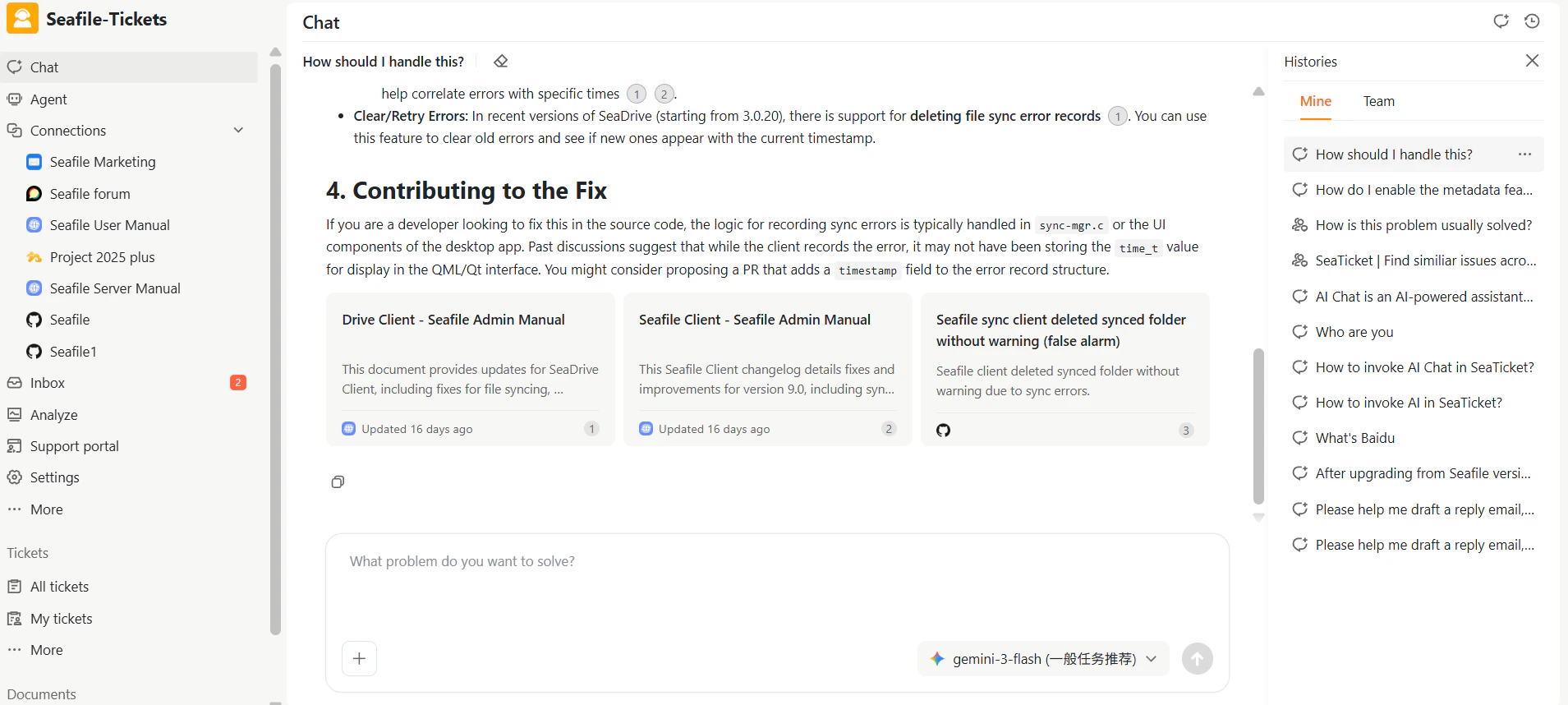Click the chat scroll down arrow
Viewport: 1568px width, 705px height.
[1258, 518]
